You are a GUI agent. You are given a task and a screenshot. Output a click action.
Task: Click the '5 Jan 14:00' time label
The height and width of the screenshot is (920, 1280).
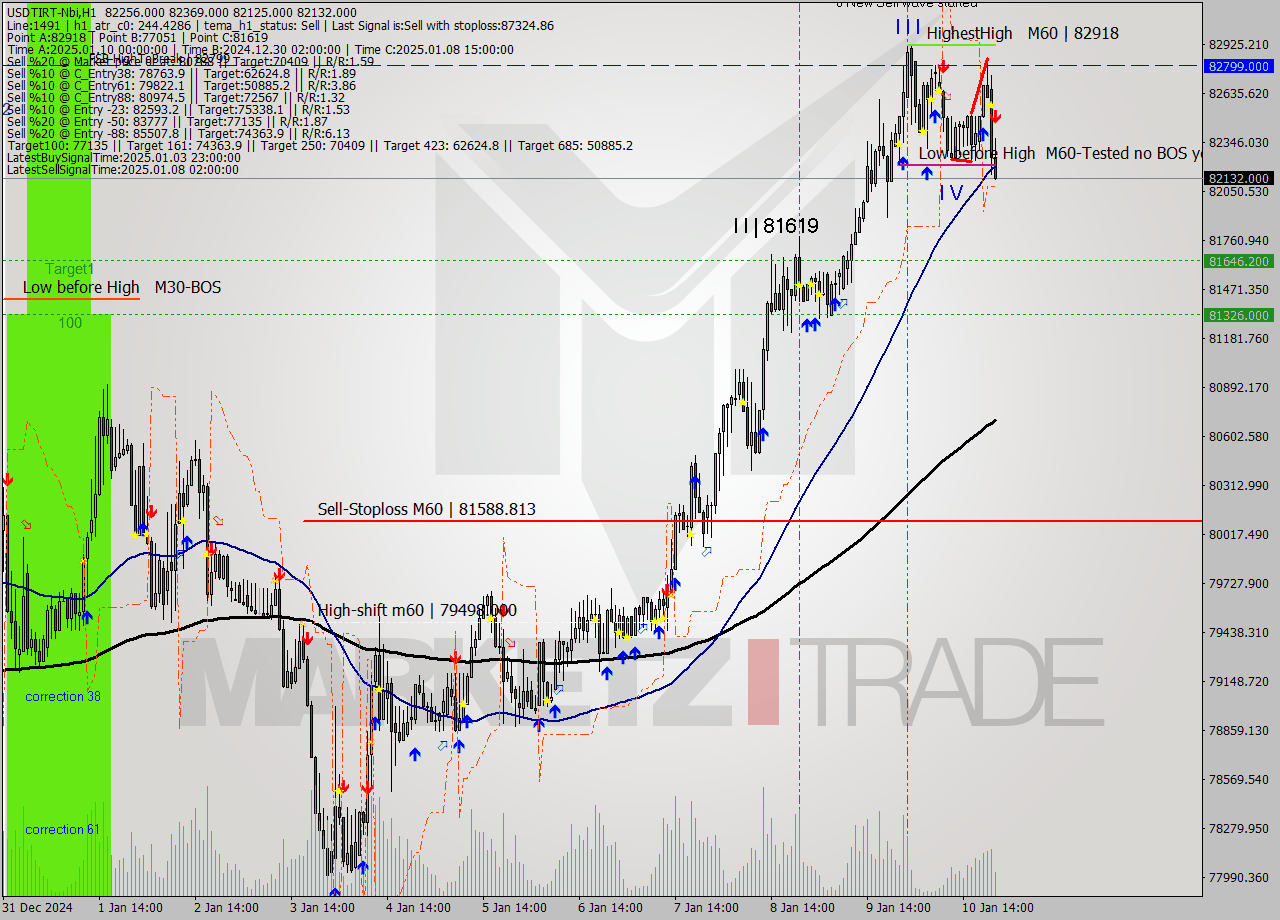[514, 908]
